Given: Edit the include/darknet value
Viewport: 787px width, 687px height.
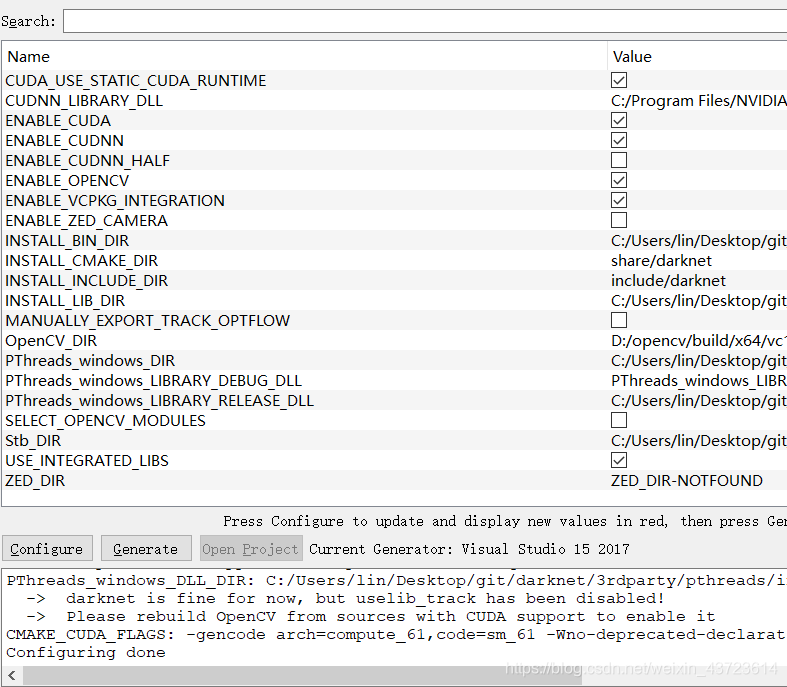Looking at the screenshot, I should [668, 281].
